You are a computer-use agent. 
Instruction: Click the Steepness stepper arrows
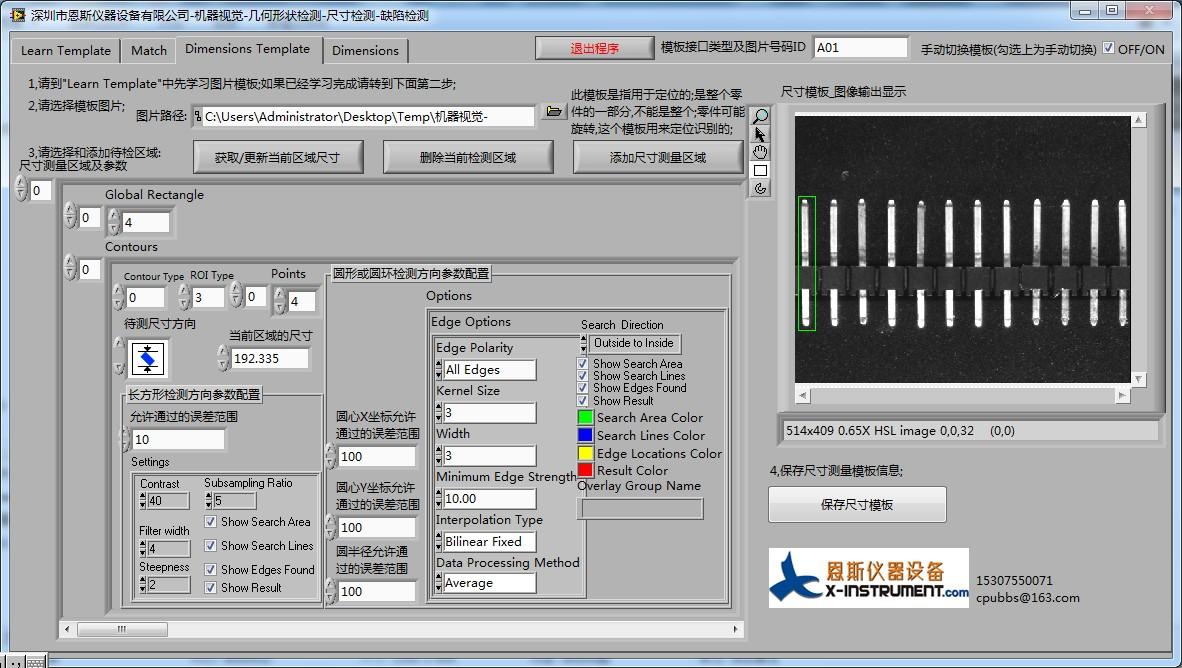point(143,585)
